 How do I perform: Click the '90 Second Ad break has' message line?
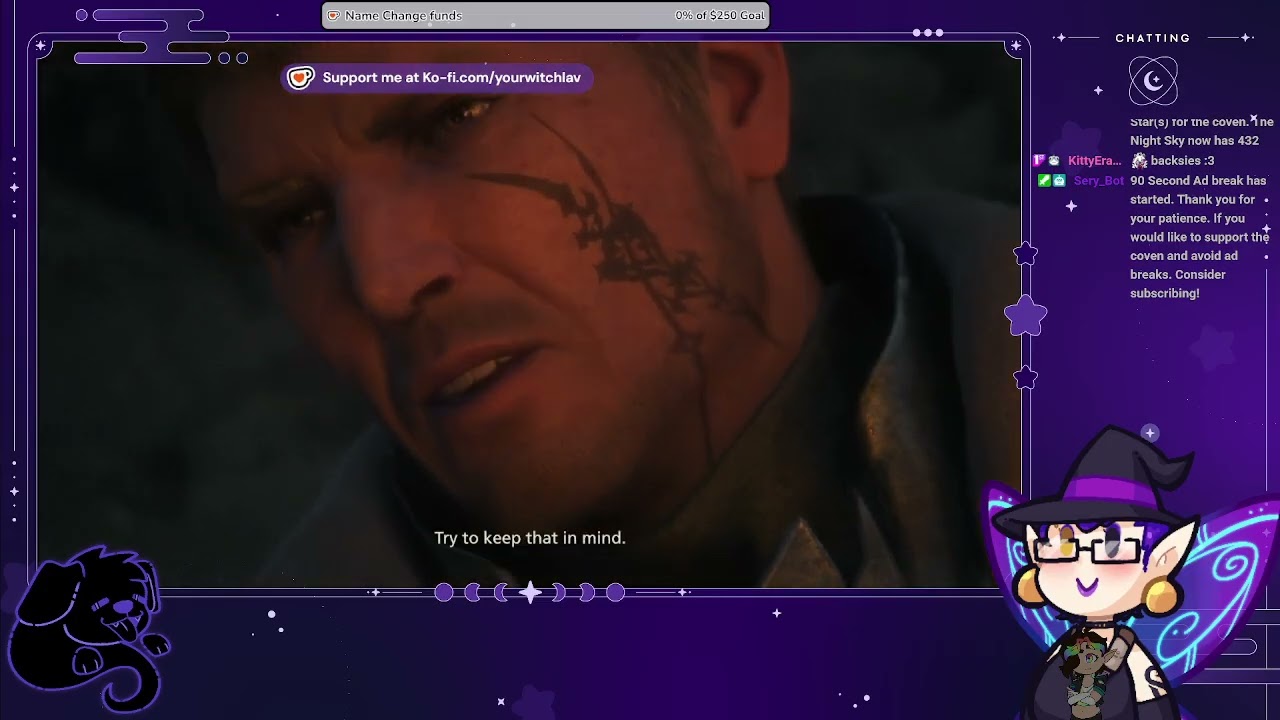point(1198,181)
